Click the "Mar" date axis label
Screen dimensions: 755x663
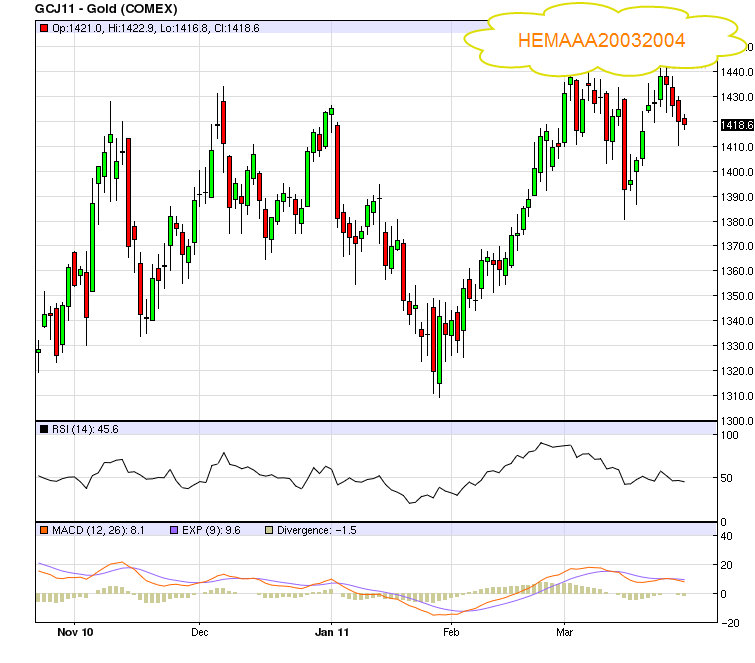564,632
